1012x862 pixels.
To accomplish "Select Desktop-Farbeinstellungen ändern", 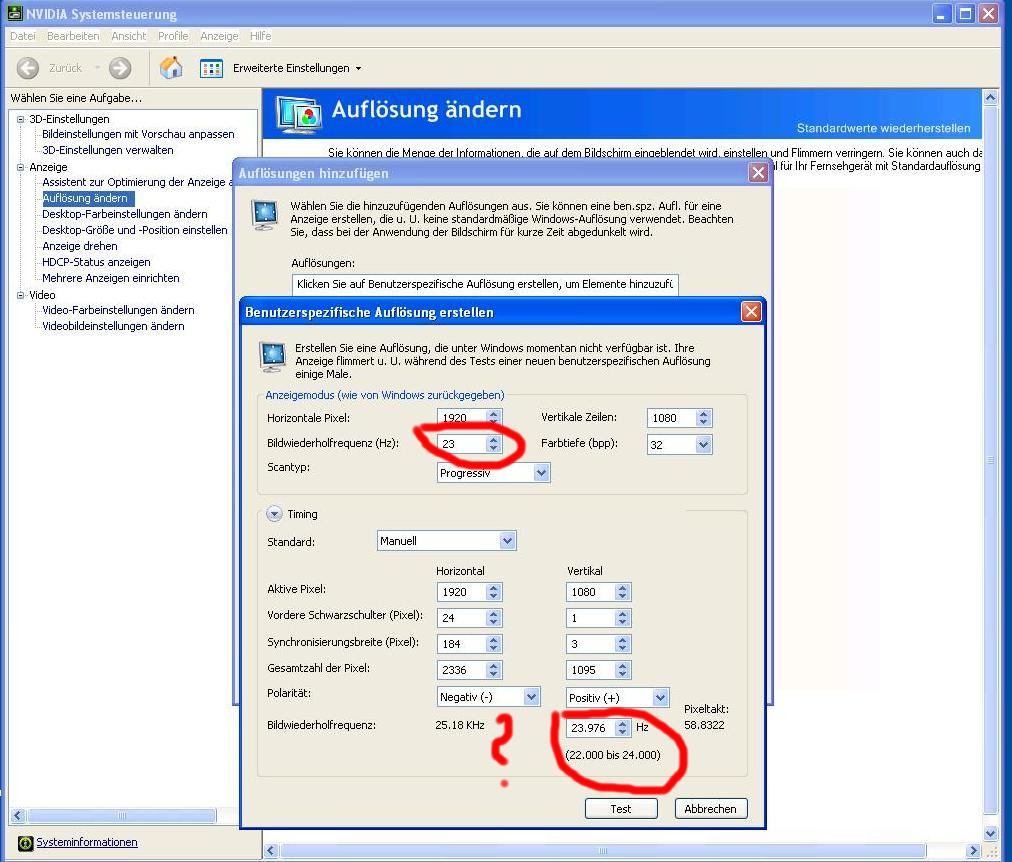I will point(125,214).
